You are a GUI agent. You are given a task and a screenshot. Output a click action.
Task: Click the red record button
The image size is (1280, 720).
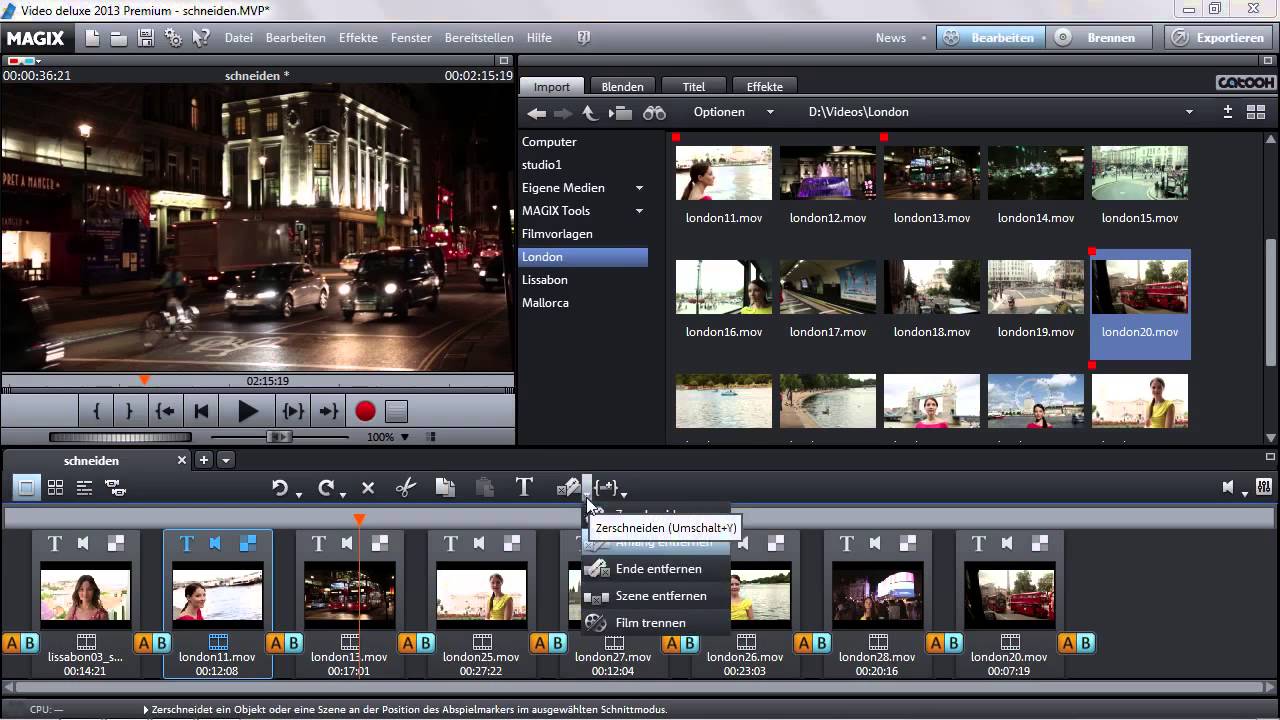[x=365, y=411]
